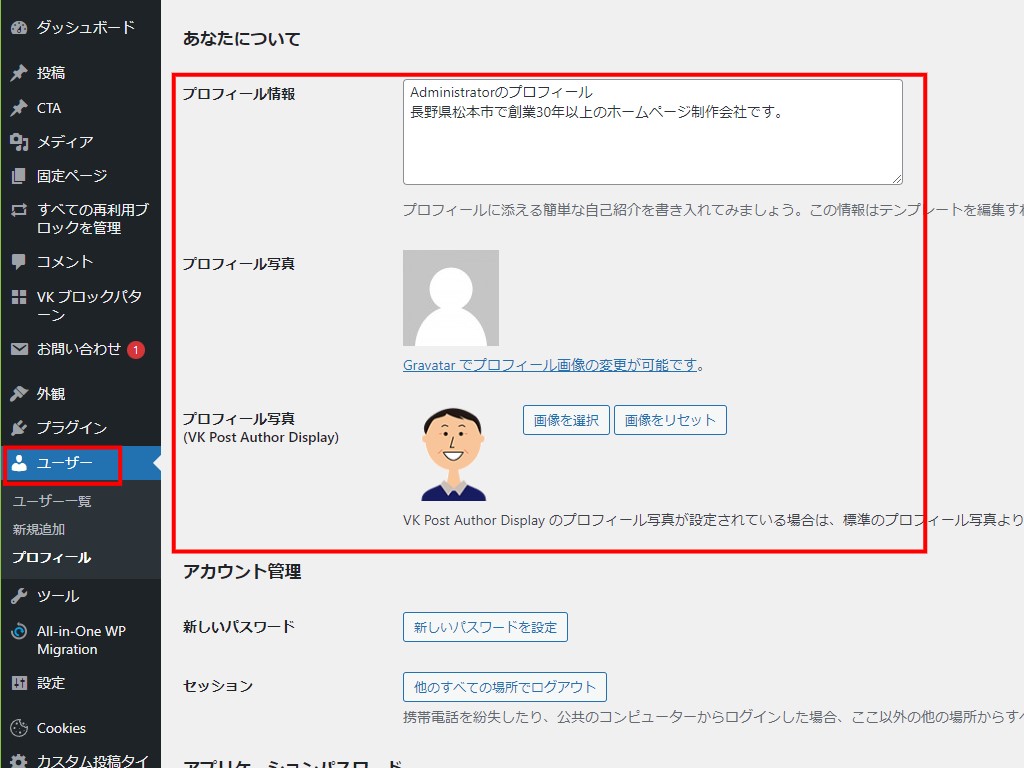Click the 外観 paintbrush icon

[19, 394]
